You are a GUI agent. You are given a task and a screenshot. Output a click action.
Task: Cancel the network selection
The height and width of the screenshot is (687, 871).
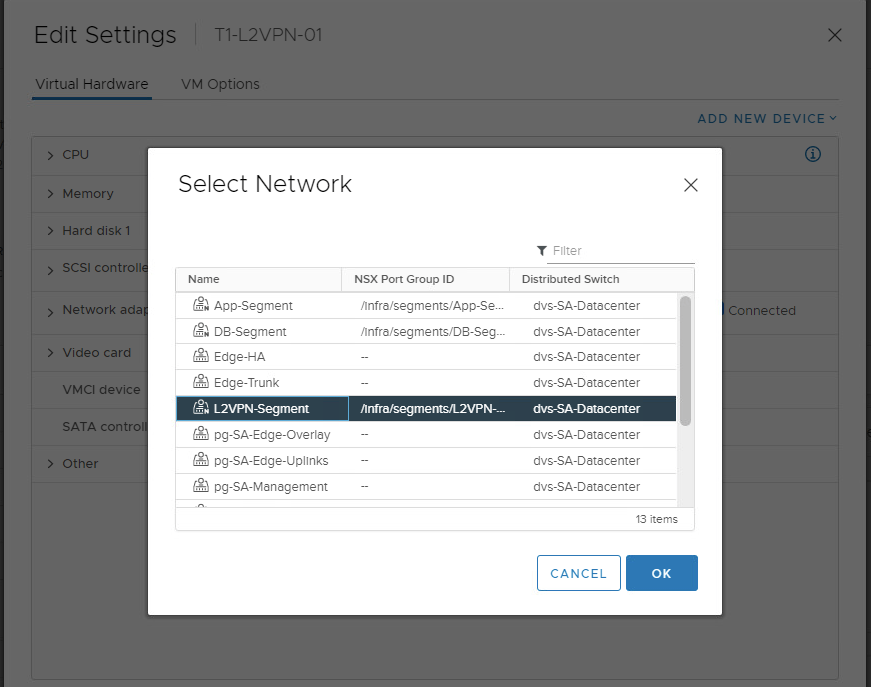click(x=578, y=573)
